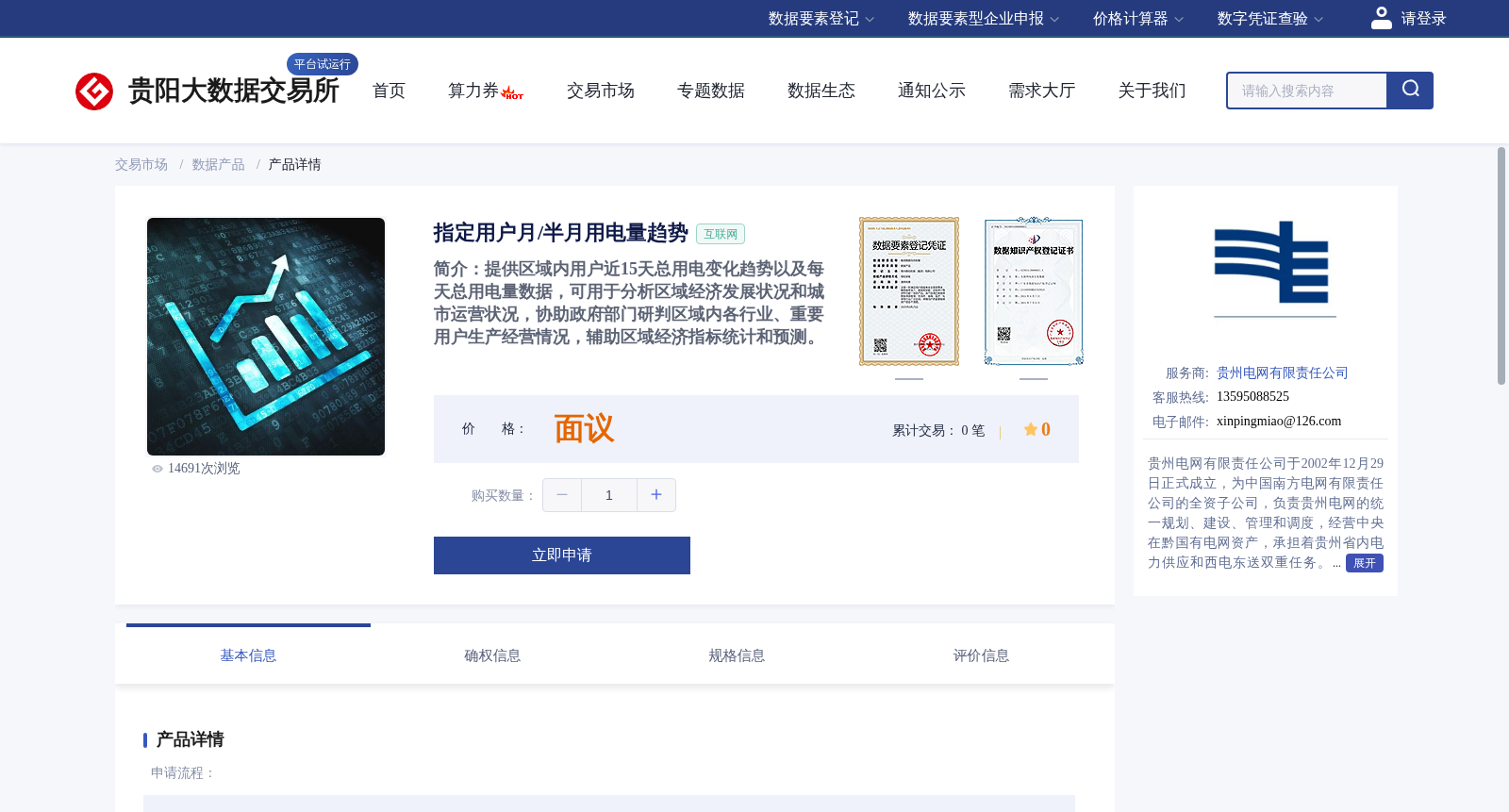The width and height of the screenshot is (1509, 812).
Task: Click email xinpingmiao@126.com
Action: tap(1279, 422)
